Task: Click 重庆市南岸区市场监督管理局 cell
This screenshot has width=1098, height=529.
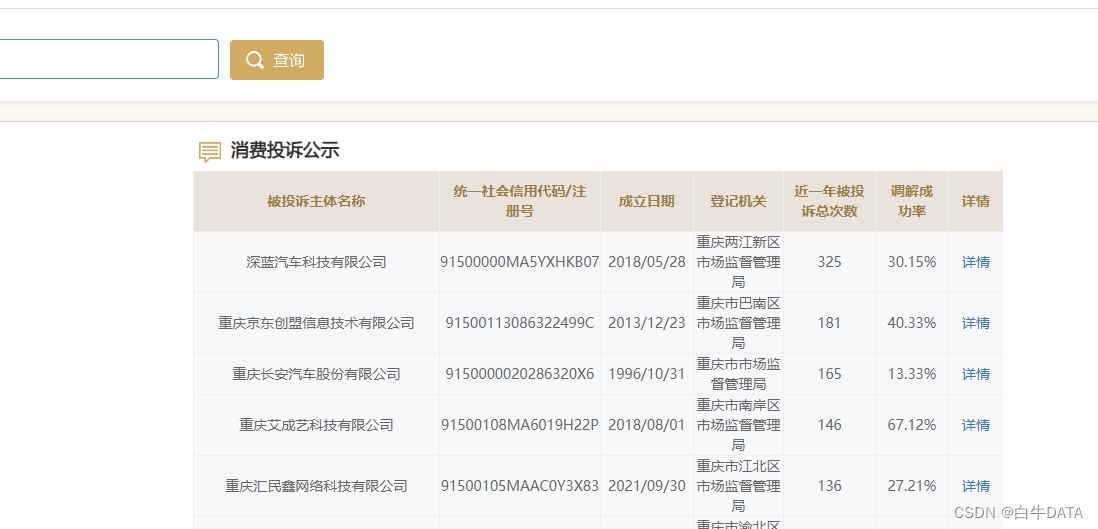Action: click(x=739, y=425)
